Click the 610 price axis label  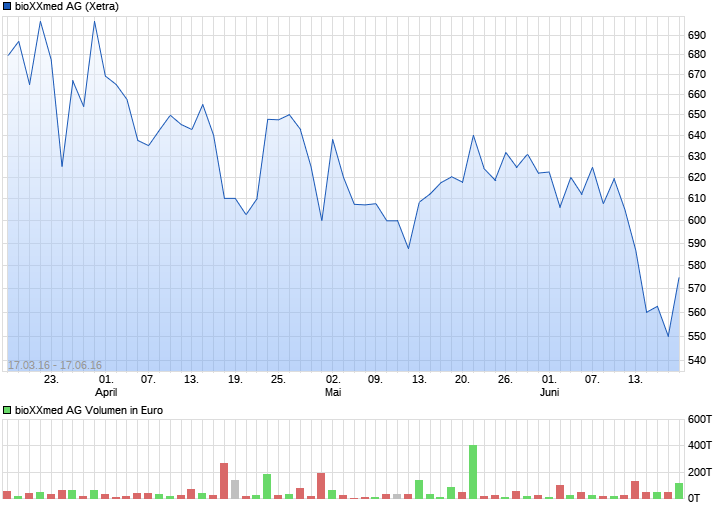tap(697, 198)
